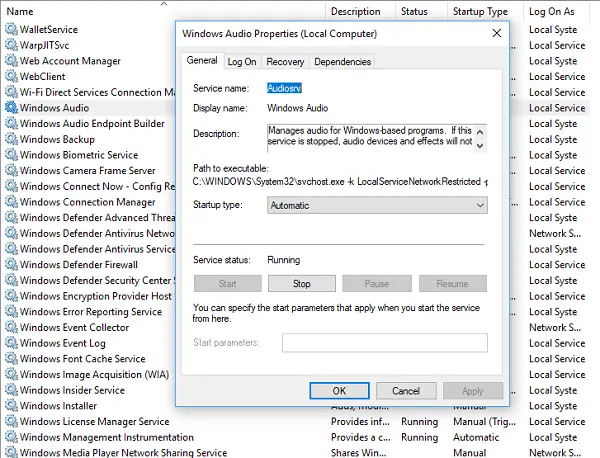The width and height of the screenshot is (600, 458).
Task: Click the Pause service button
Action: [x=377, y=284]
